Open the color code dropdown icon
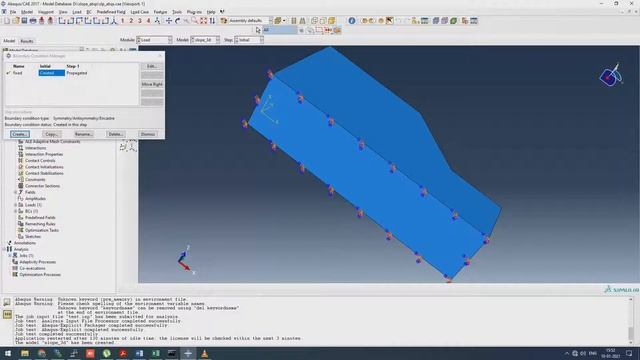This screenshot has height=360, width=640. point(279,21)
